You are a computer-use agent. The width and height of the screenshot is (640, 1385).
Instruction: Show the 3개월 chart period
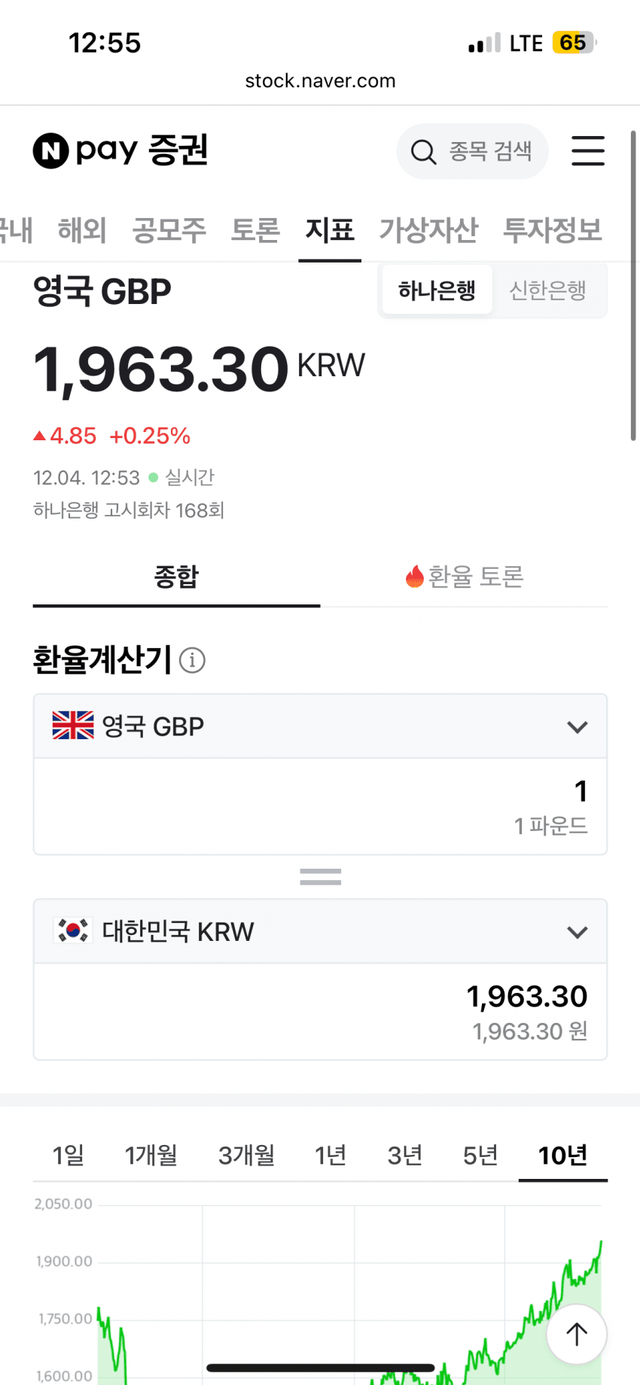pos(246,1156)
